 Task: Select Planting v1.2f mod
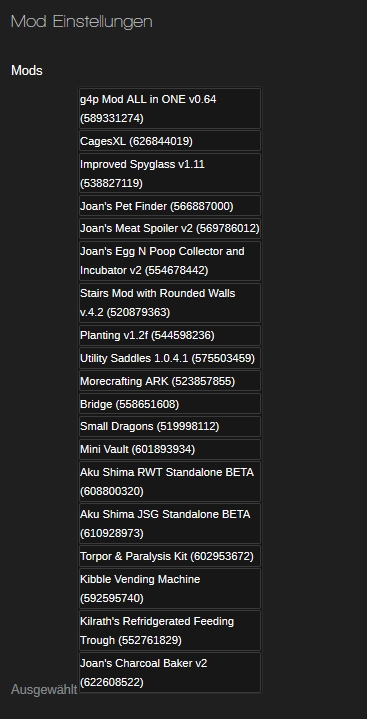click(x=170, y=335)
